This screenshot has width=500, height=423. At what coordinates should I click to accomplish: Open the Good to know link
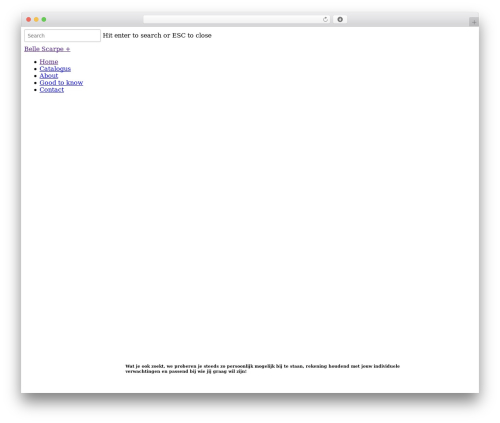pos(61,83)
